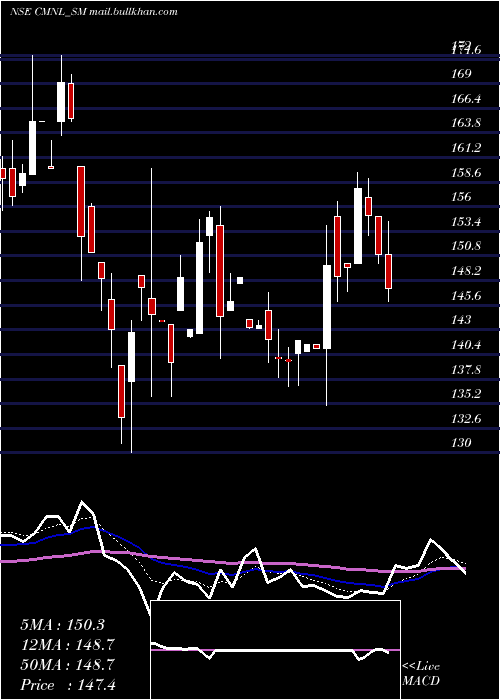Click the 130 price axis label
The height and width of the screenshot is (700, 500).
pos(461,443)
